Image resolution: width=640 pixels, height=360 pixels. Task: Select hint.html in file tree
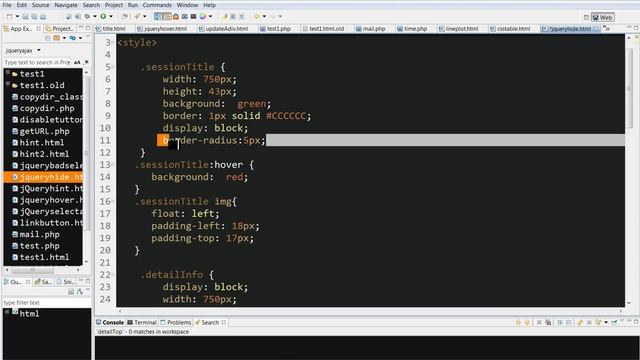(x=42, y=142)
